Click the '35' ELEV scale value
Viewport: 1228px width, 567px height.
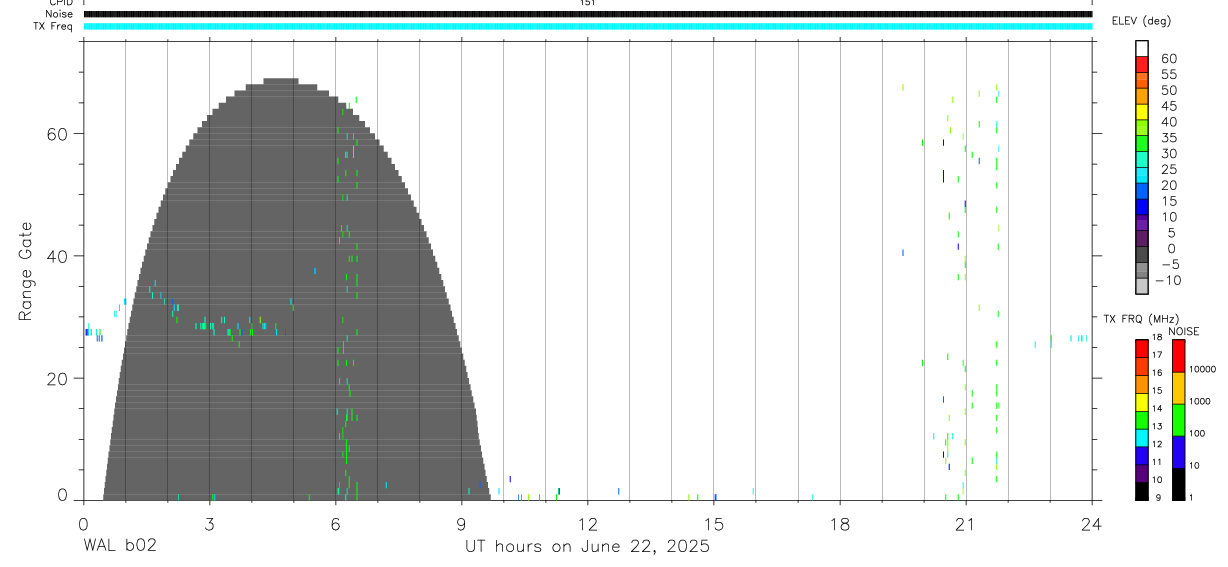click(1169, 137)
